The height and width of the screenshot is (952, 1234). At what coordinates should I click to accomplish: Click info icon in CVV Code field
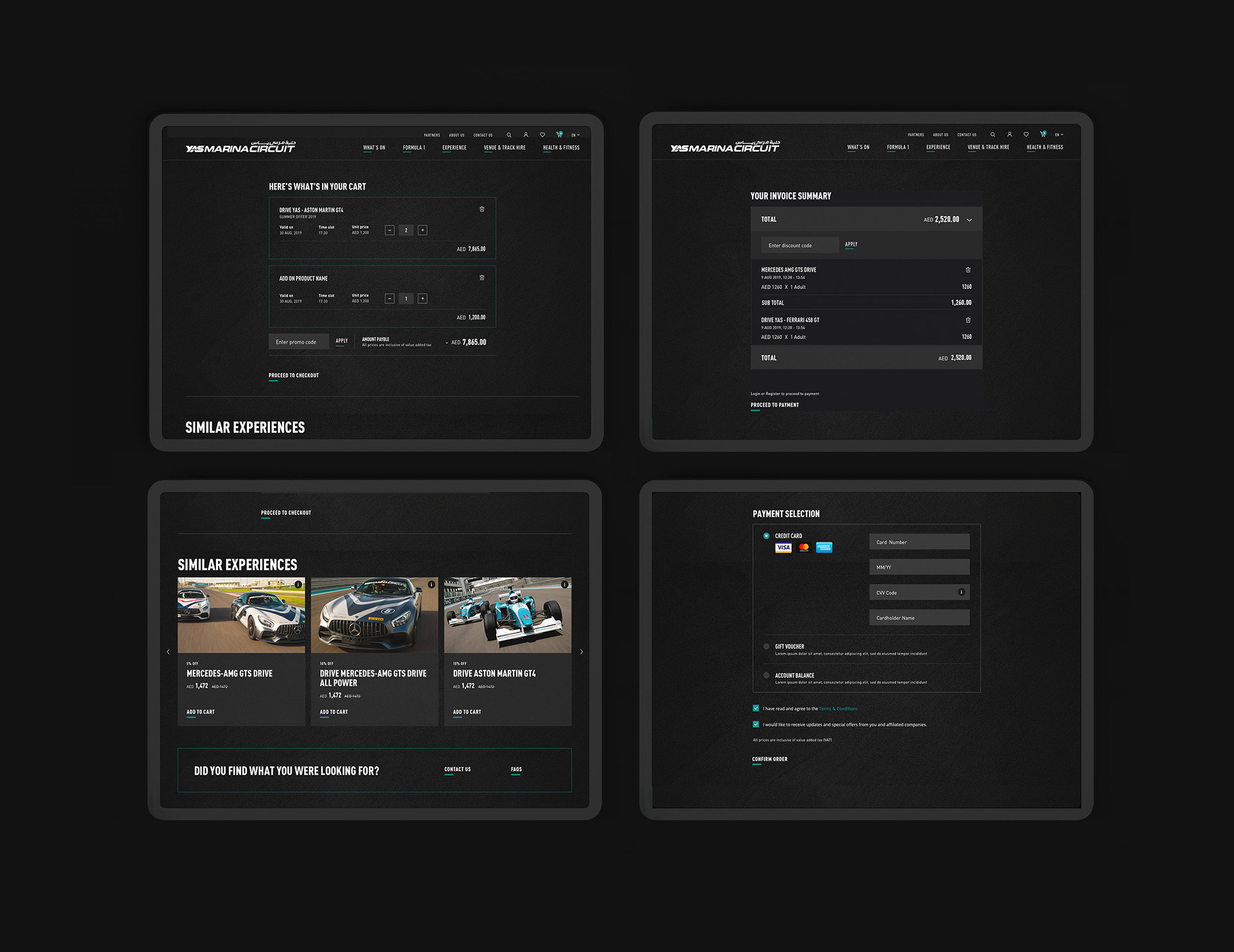coord(961,592)
